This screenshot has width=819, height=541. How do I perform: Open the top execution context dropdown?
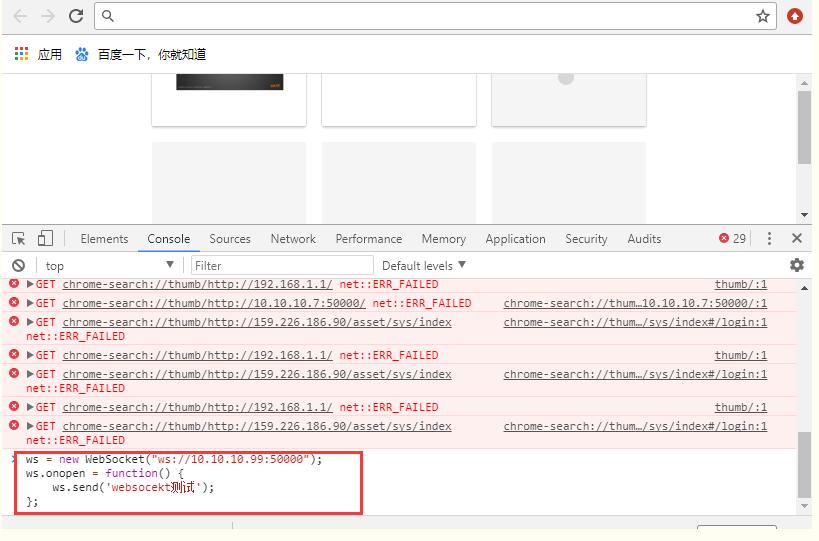[108, 265]
